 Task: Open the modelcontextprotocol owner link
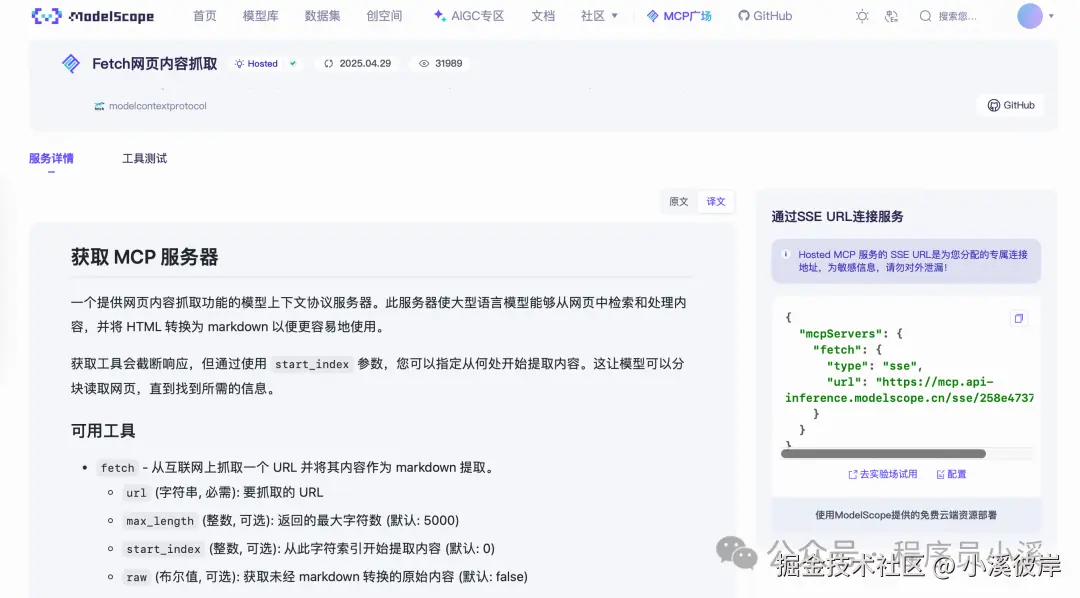coord(150,106)
